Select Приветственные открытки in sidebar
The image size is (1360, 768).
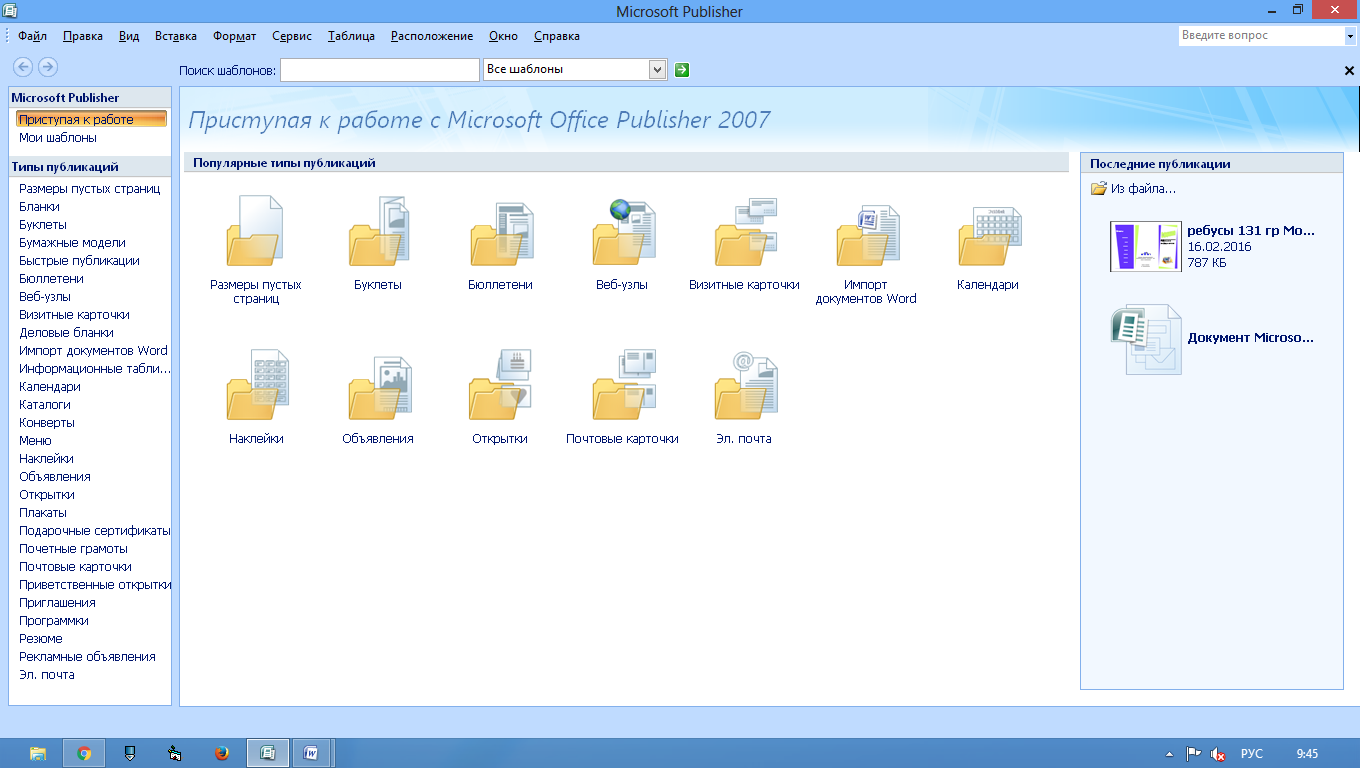(x=95, y=585)
